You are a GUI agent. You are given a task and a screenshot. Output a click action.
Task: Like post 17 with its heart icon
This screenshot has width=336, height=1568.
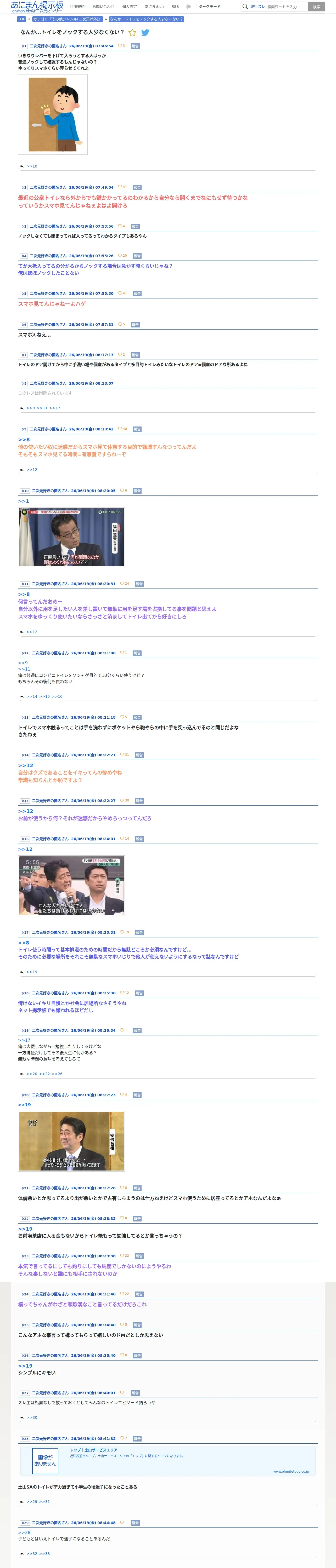[x=122, y=932]
